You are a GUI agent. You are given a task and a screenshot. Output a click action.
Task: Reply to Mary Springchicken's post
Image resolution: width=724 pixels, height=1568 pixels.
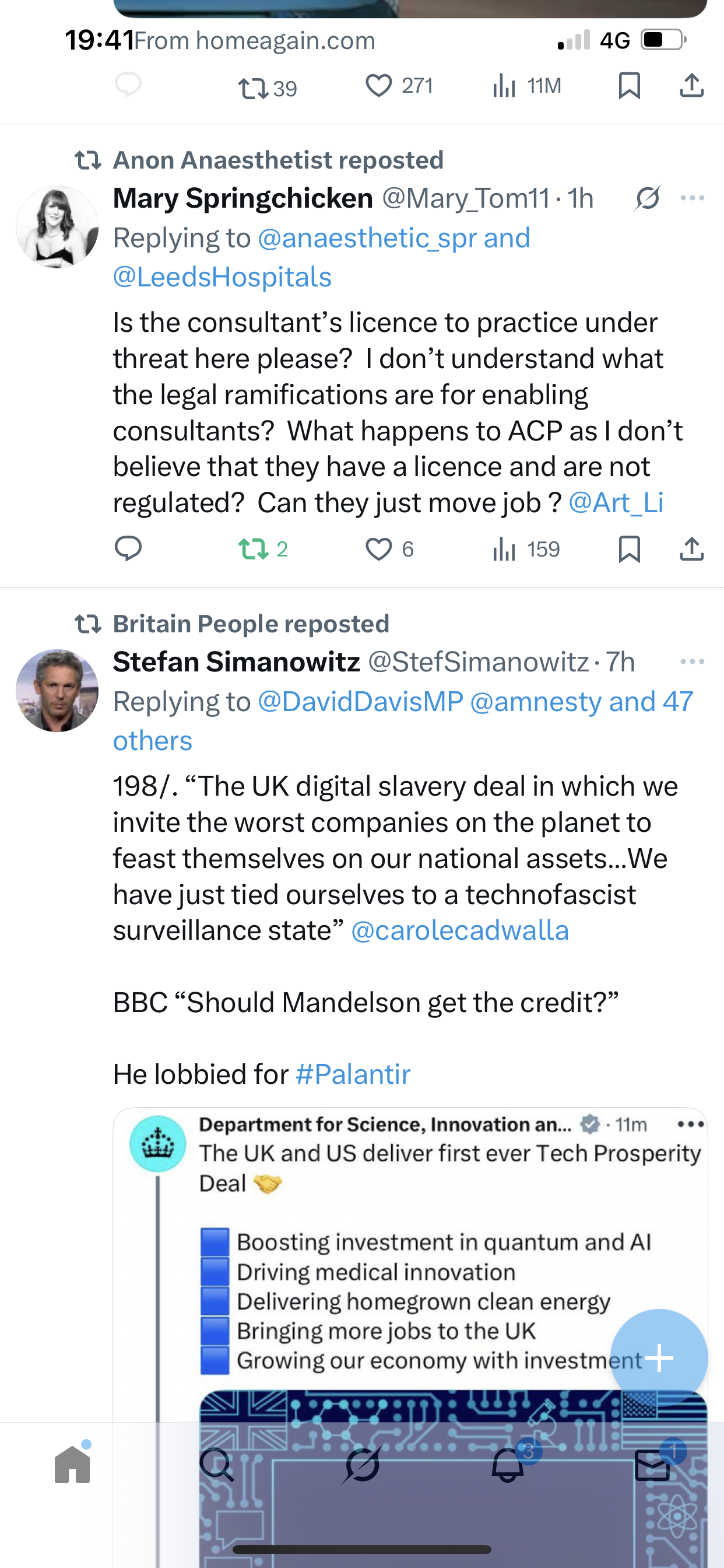coord(128,549)
